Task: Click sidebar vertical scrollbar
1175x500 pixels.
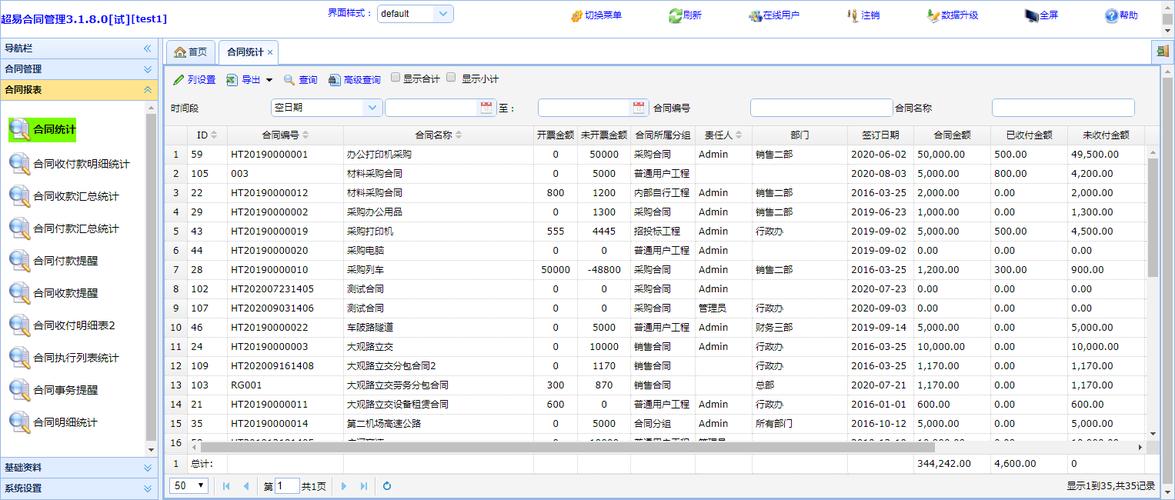Action: [151, 277]
